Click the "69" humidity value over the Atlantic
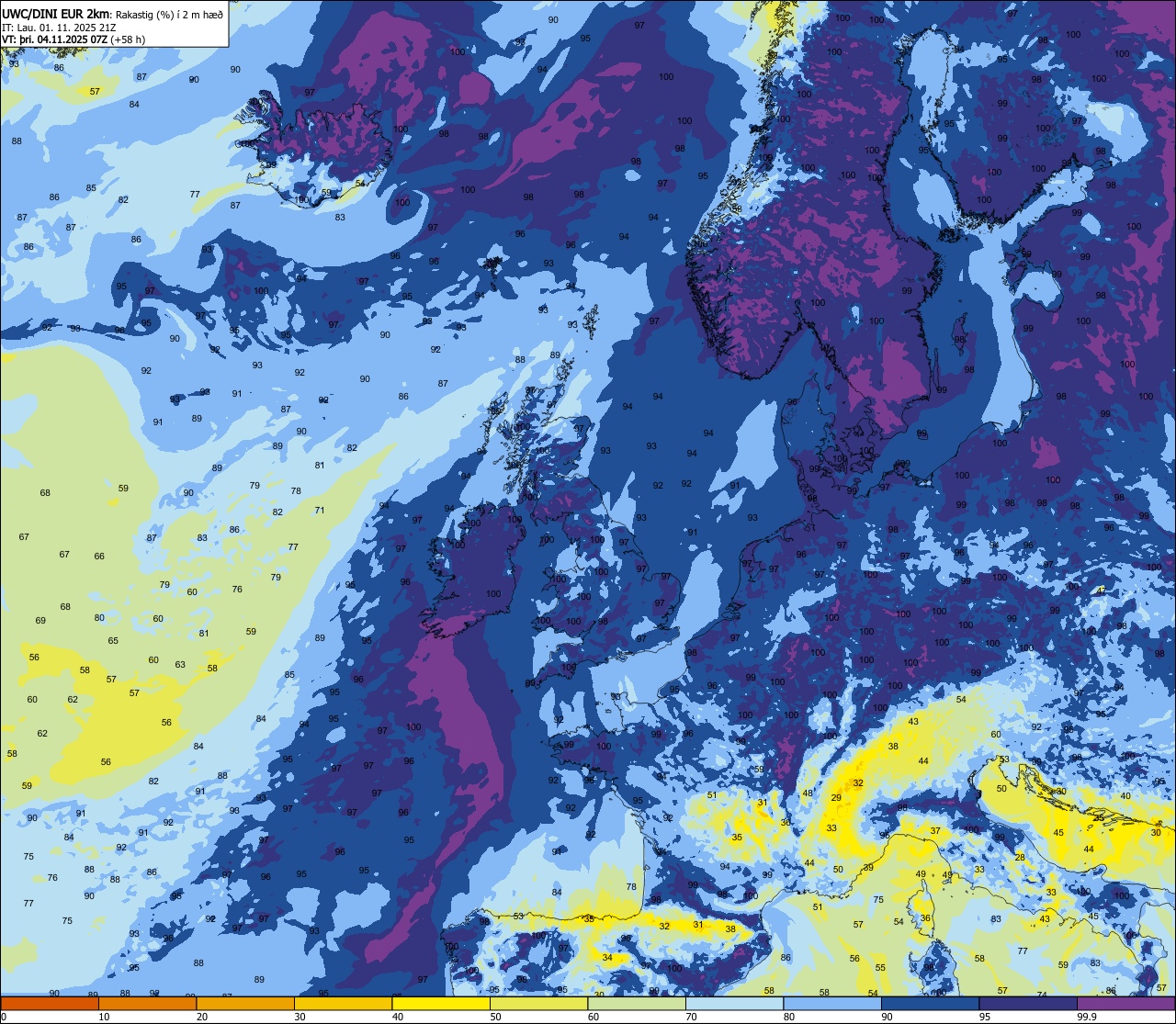The height and width of the screenshot is (1024, 1176). [x=40, y=621]
